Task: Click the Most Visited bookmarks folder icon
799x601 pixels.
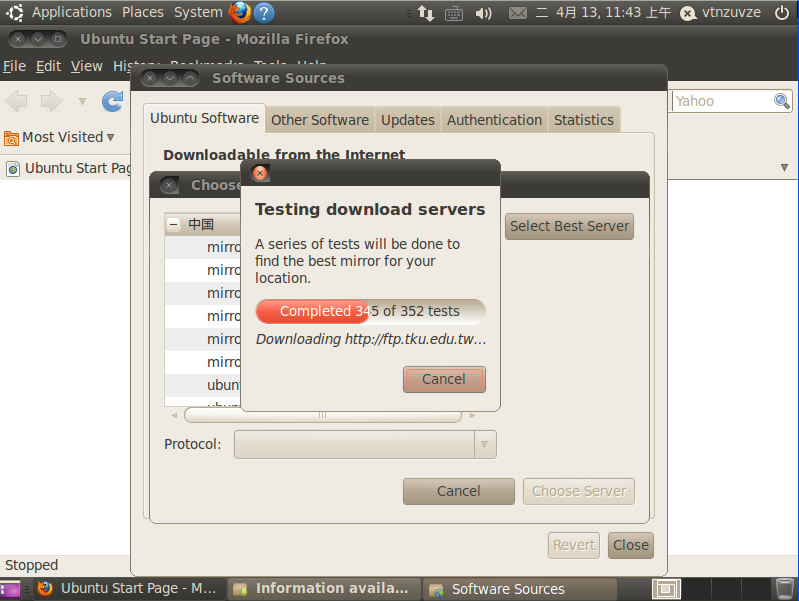Action: click(x=11, y=138)
